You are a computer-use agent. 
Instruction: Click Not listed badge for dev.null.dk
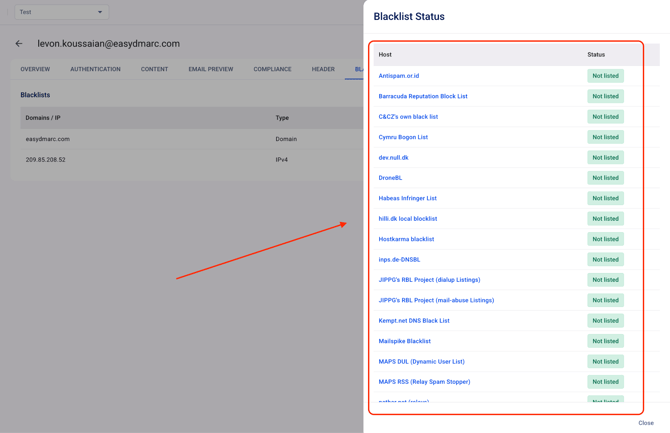point(605,157)
